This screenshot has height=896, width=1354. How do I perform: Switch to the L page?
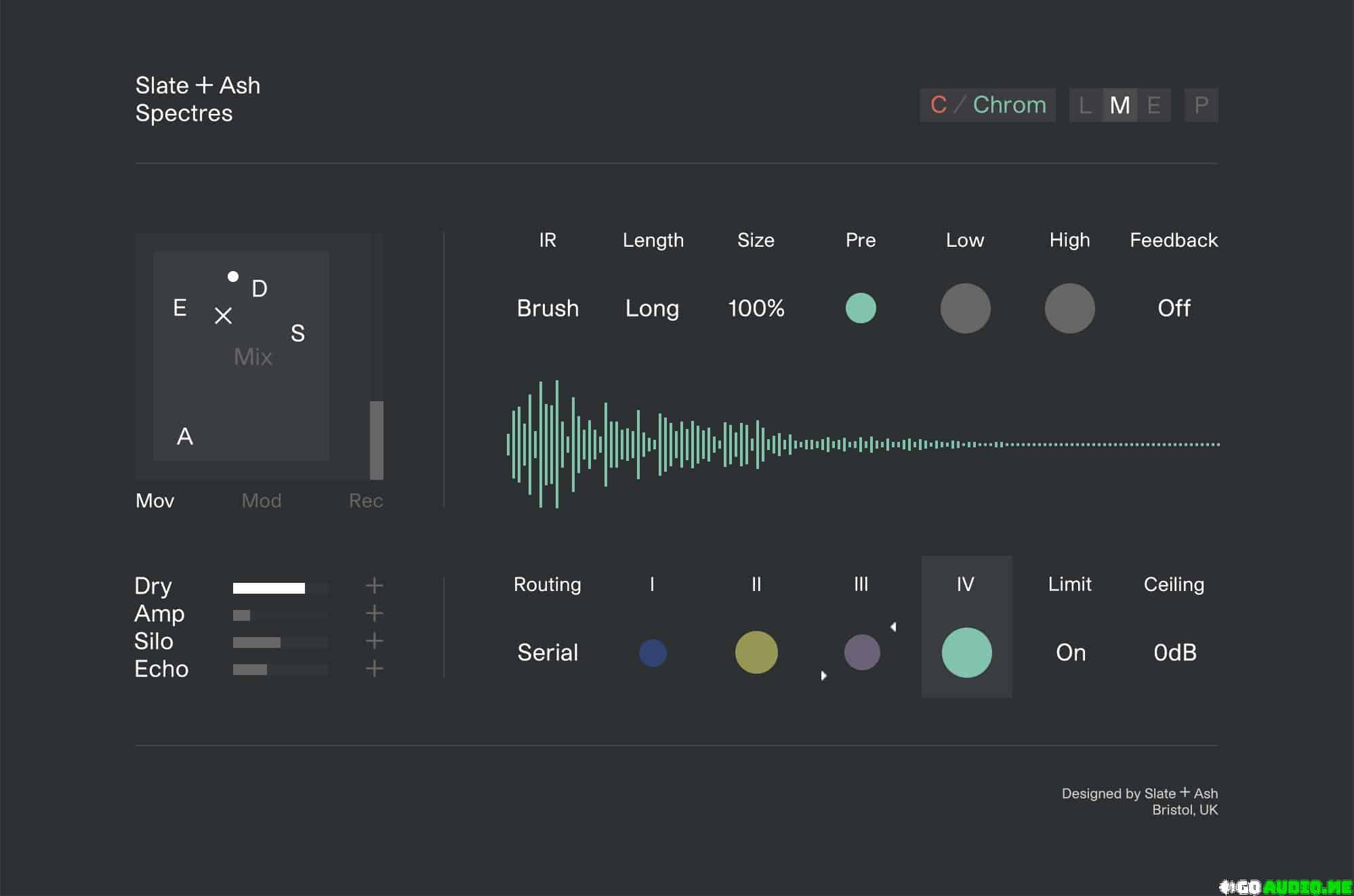[1086, 105]
